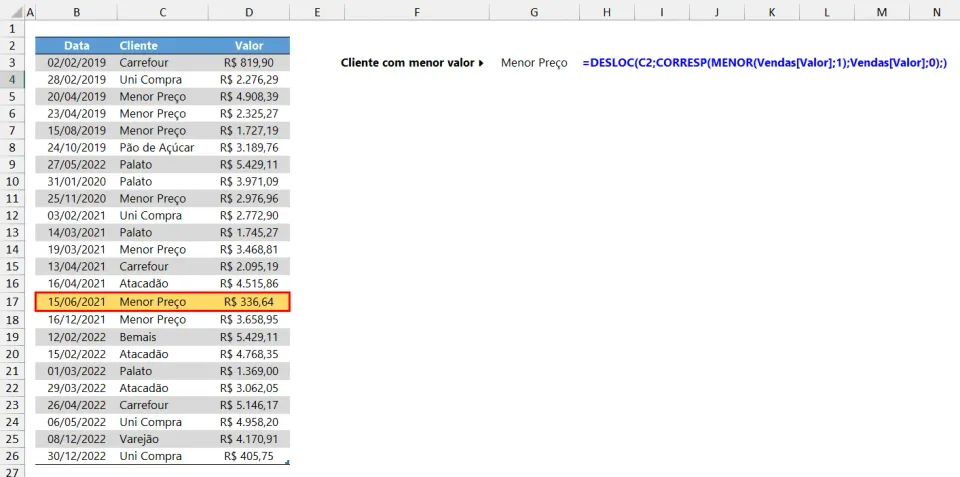Select value cell R$ 3.658,95
This screenshot has width=960, height=477.
249,320
